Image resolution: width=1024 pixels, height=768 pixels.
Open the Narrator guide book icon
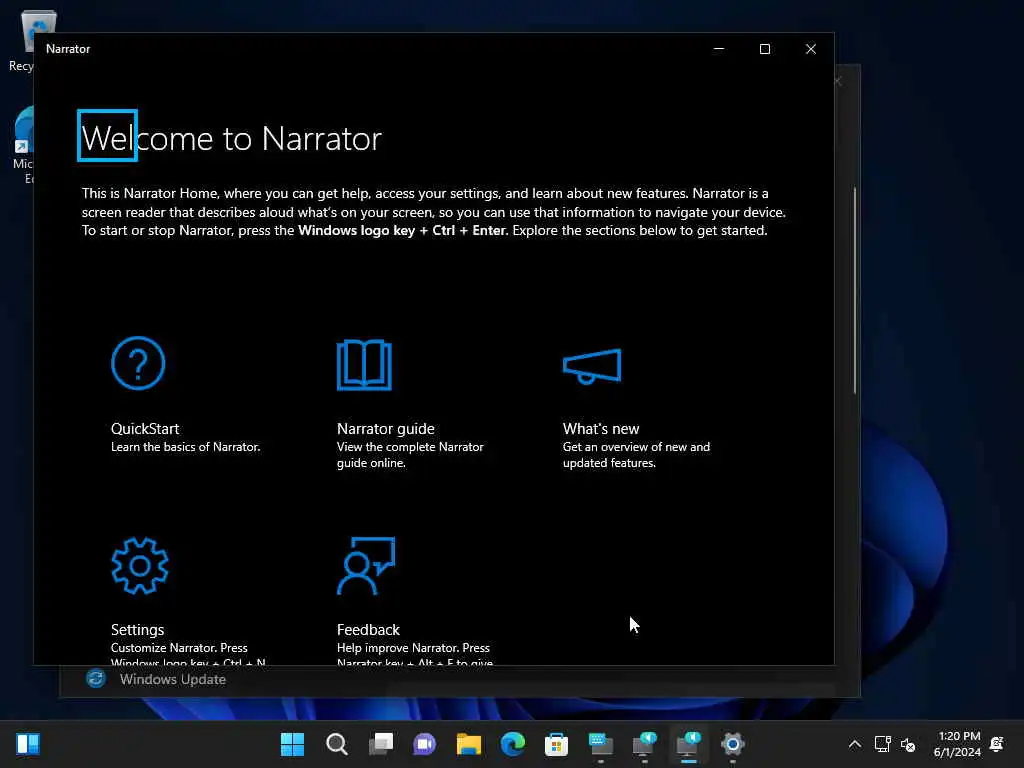[364, 365]
